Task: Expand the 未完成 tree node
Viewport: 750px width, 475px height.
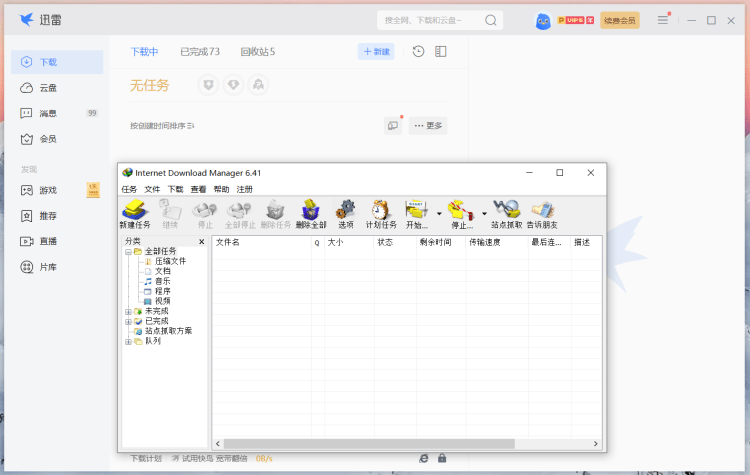Action: coord(128,311)
